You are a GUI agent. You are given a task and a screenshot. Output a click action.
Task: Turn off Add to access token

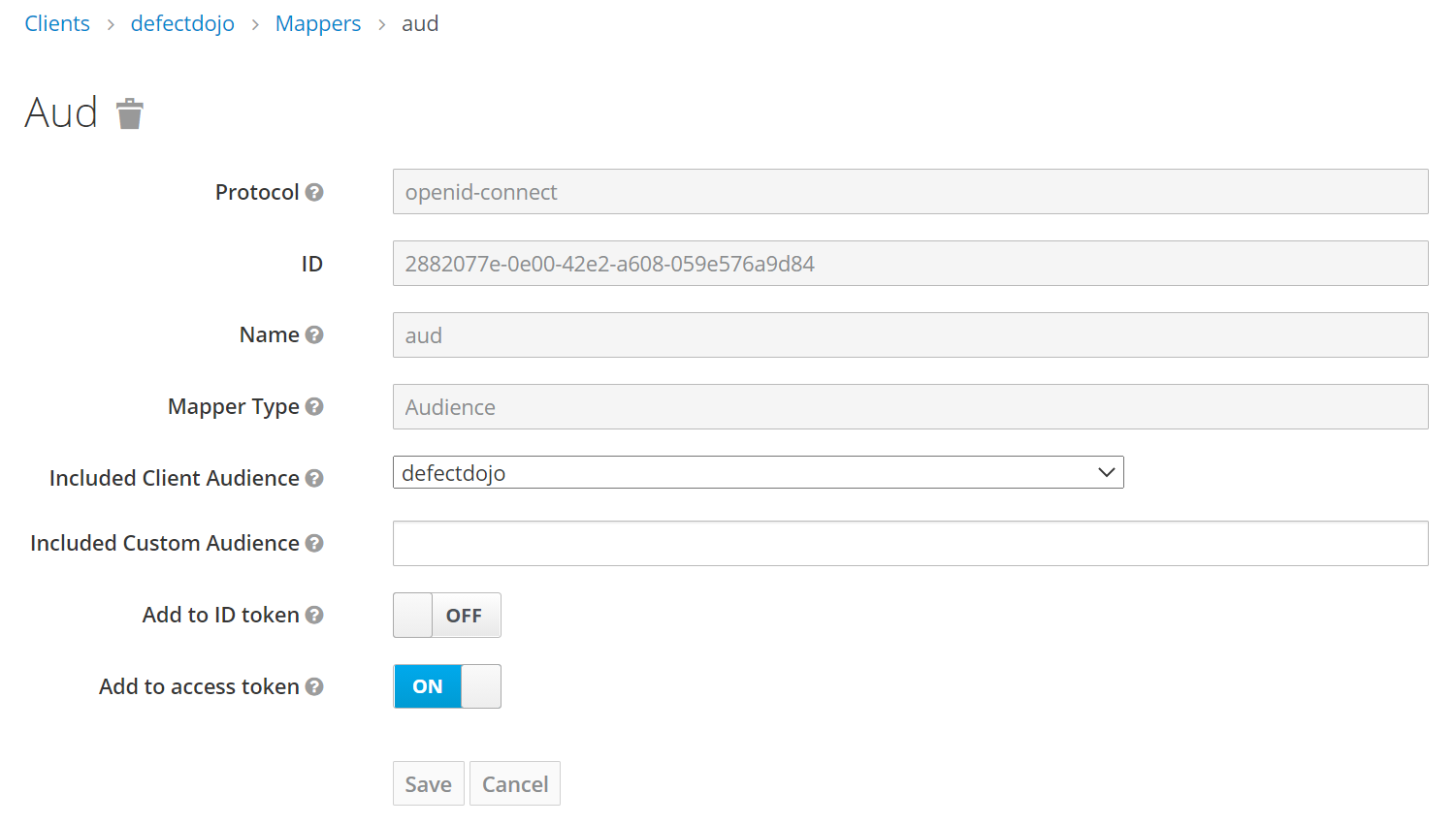446,686
